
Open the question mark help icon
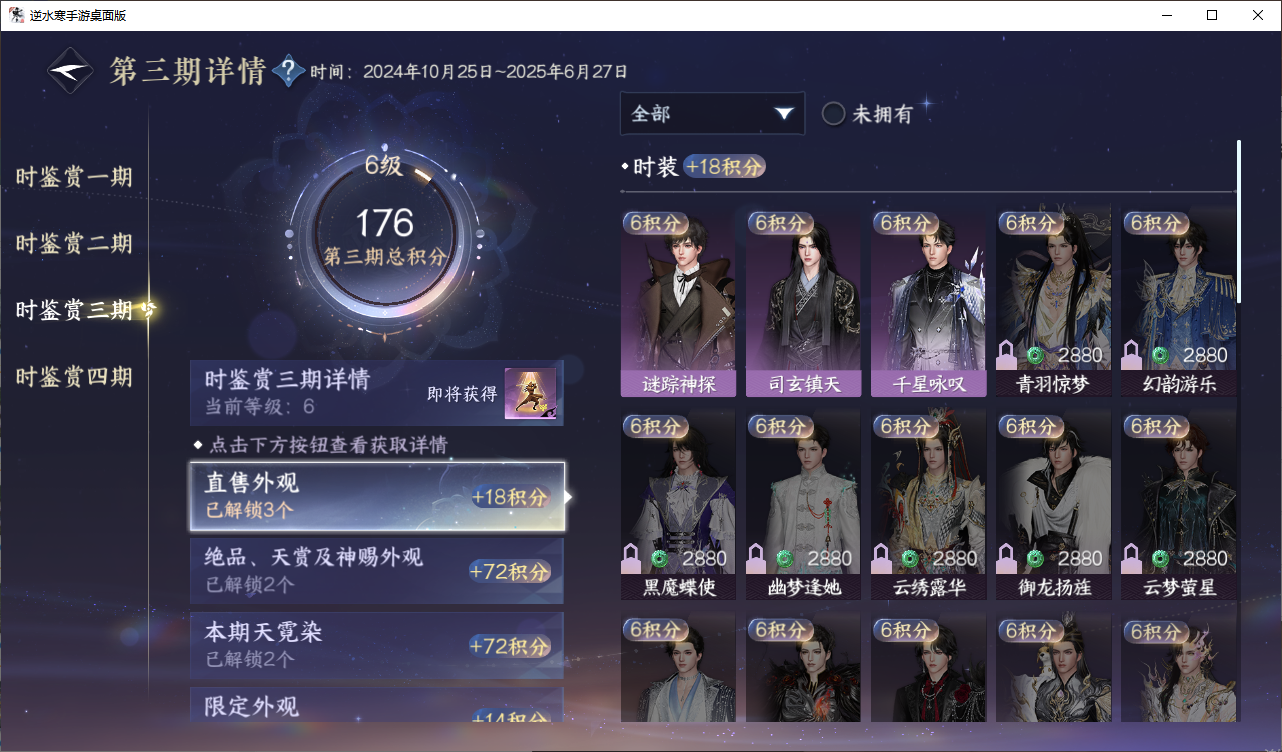(x=288, y=71)
